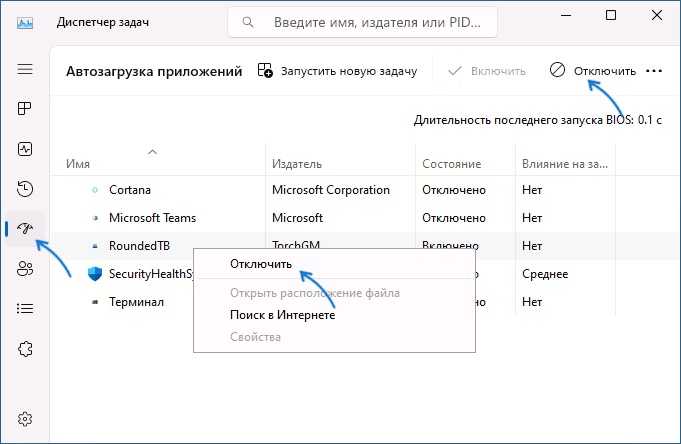Screen dimensions: 681x444
Task: Click Нет impact in the Терминал row
Action: point(532,302)
